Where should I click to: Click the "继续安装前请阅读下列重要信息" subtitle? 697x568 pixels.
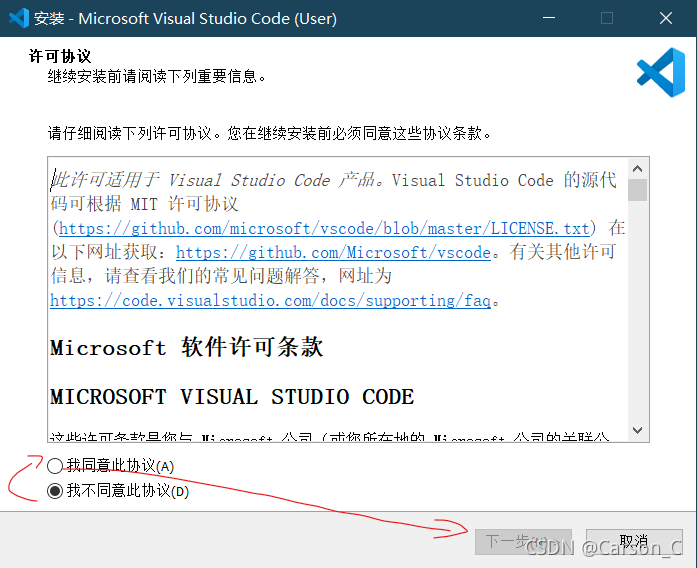click(x=156, y=76)
